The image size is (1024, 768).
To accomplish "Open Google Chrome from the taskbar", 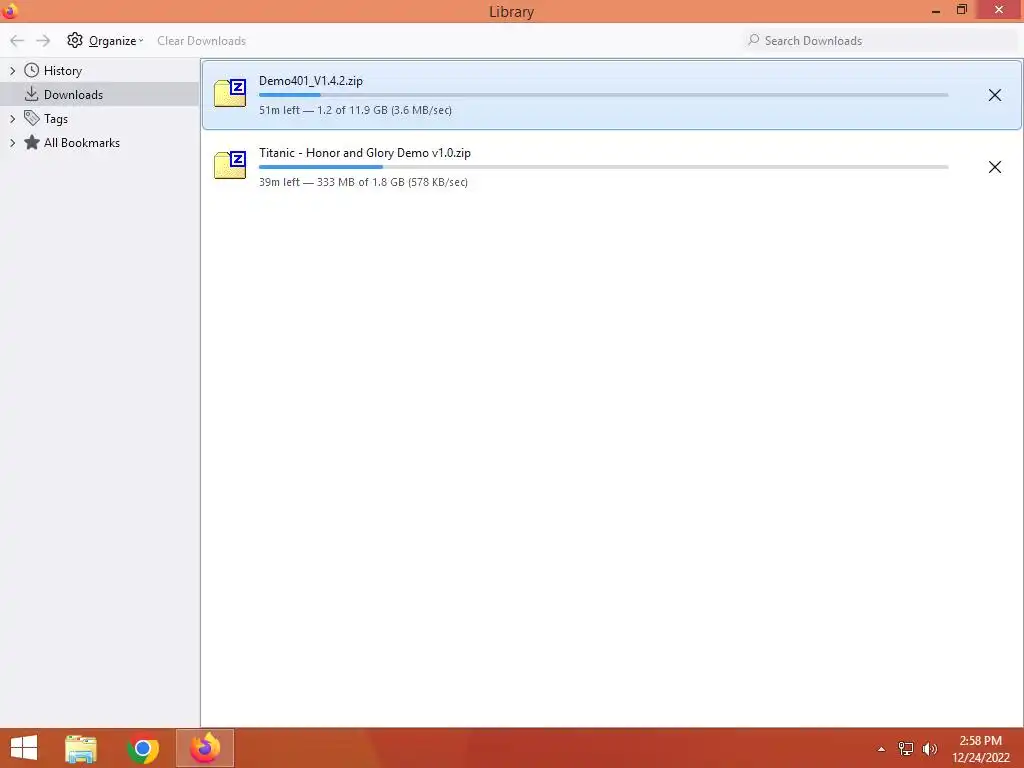I will coord(143,748).
